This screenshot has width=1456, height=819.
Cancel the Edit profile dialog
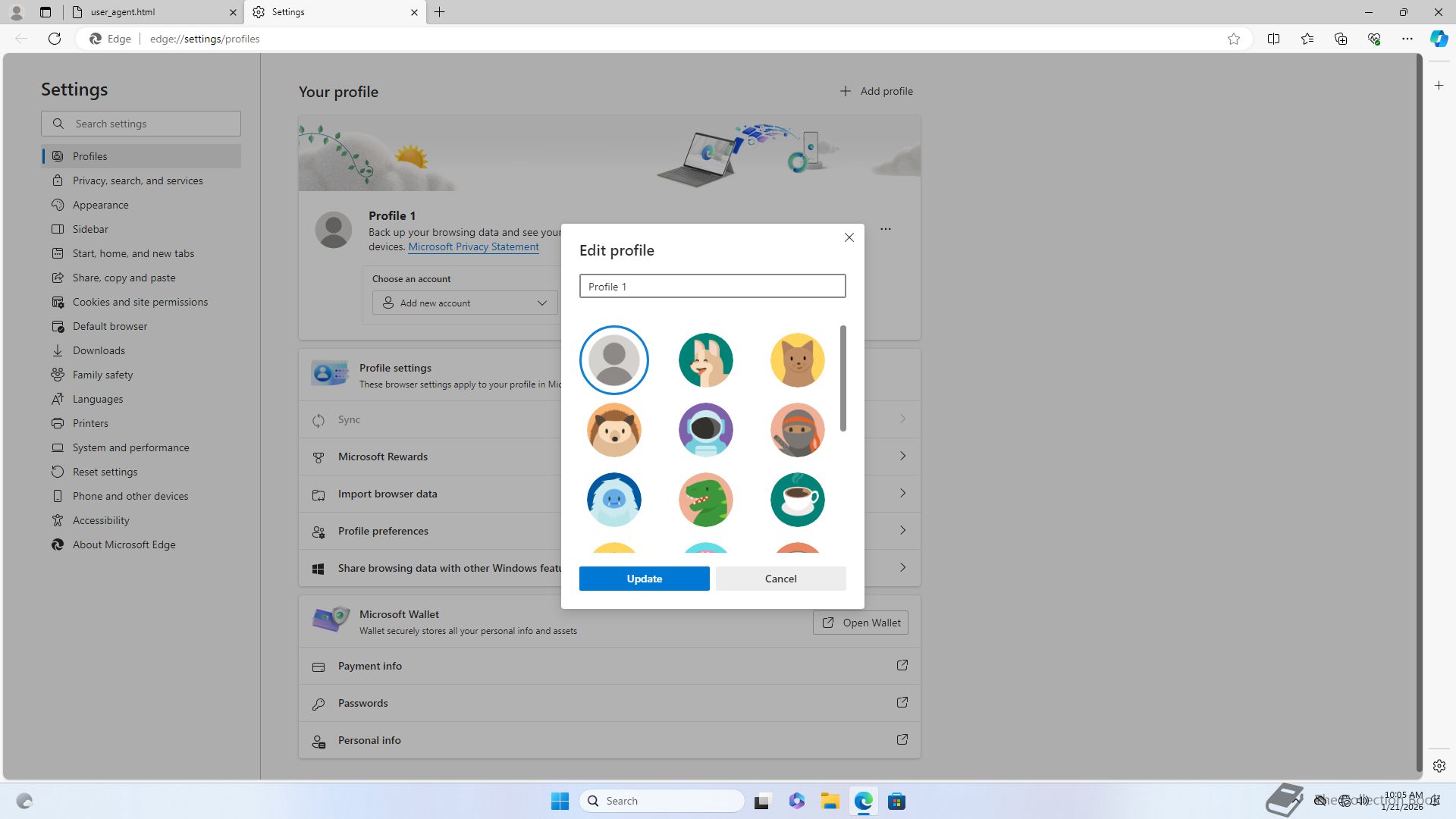click(x=780, y=579)
